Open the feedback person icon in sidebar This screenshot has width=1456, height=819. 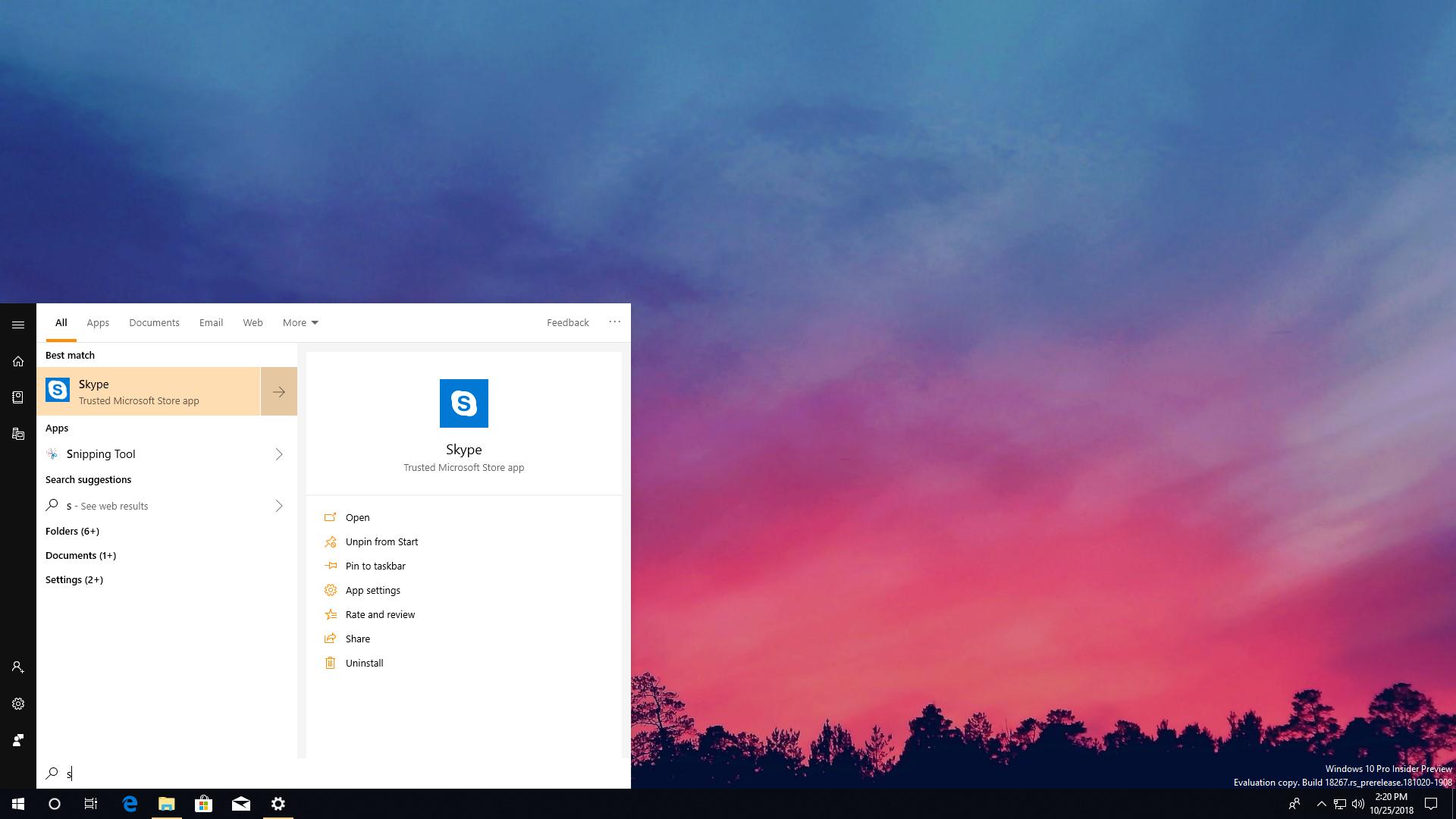point(18,740)
